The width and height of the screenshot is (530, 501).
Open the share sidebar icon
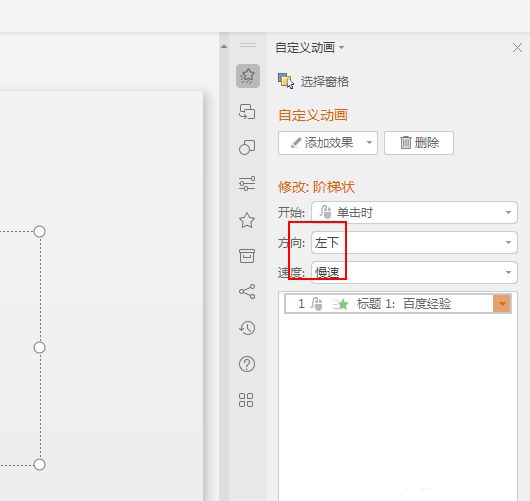click(x=247, y=292)
